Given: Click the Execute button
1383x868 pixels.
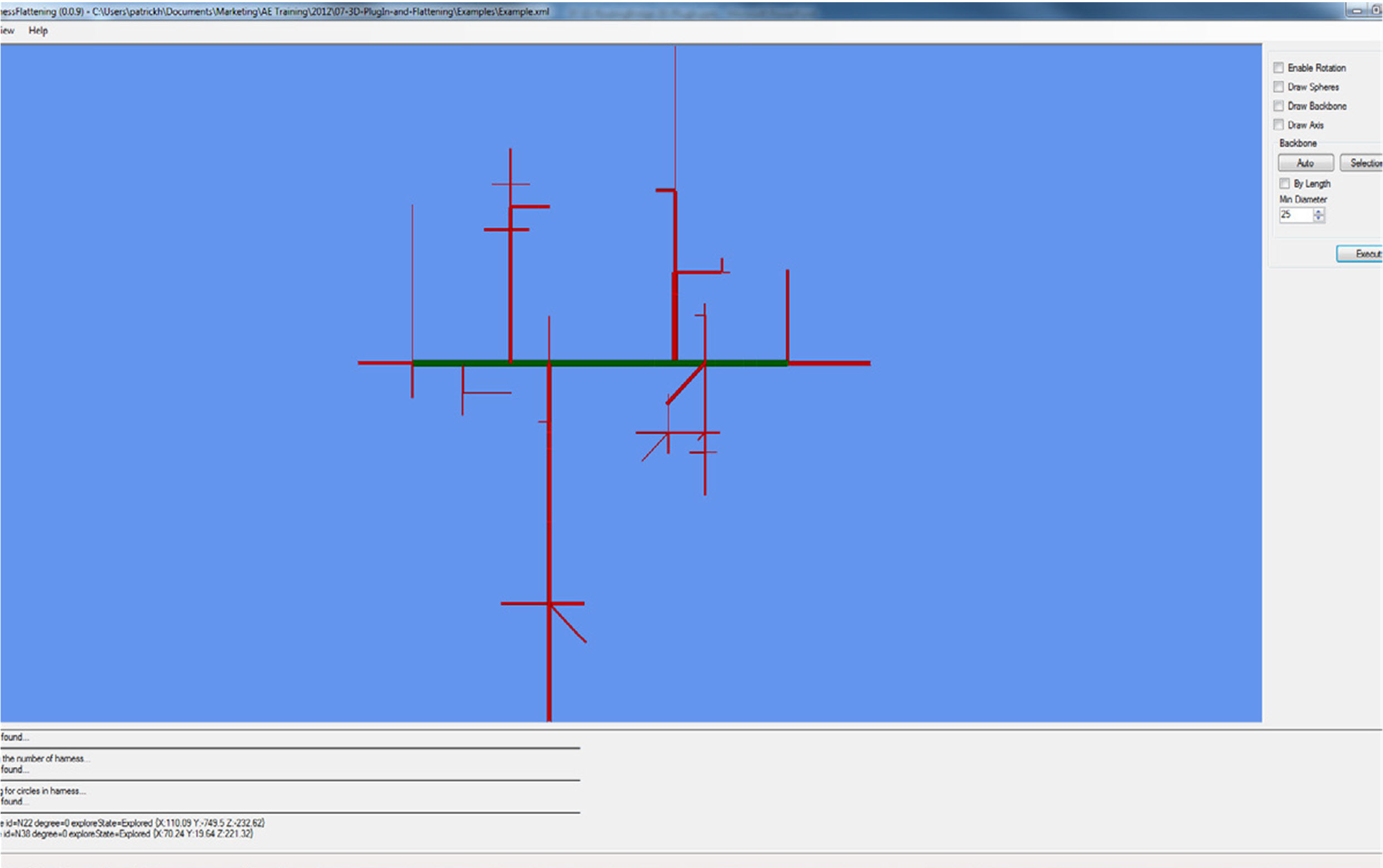Looking at the screenshot, I should click(x=1360, y=254).
